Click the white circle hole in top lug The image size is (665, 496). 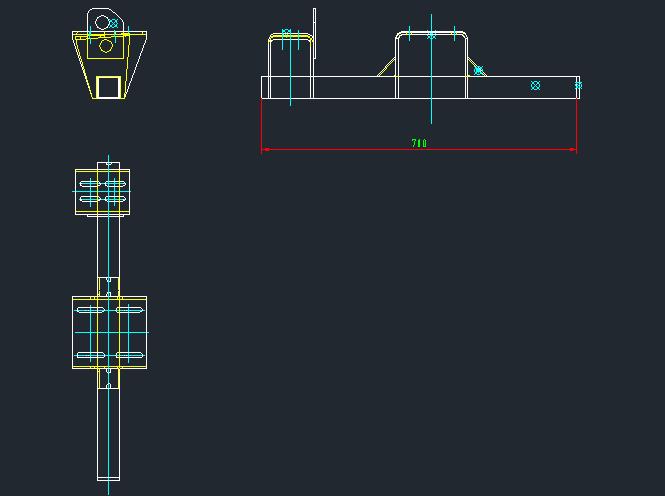pos(100,21)
